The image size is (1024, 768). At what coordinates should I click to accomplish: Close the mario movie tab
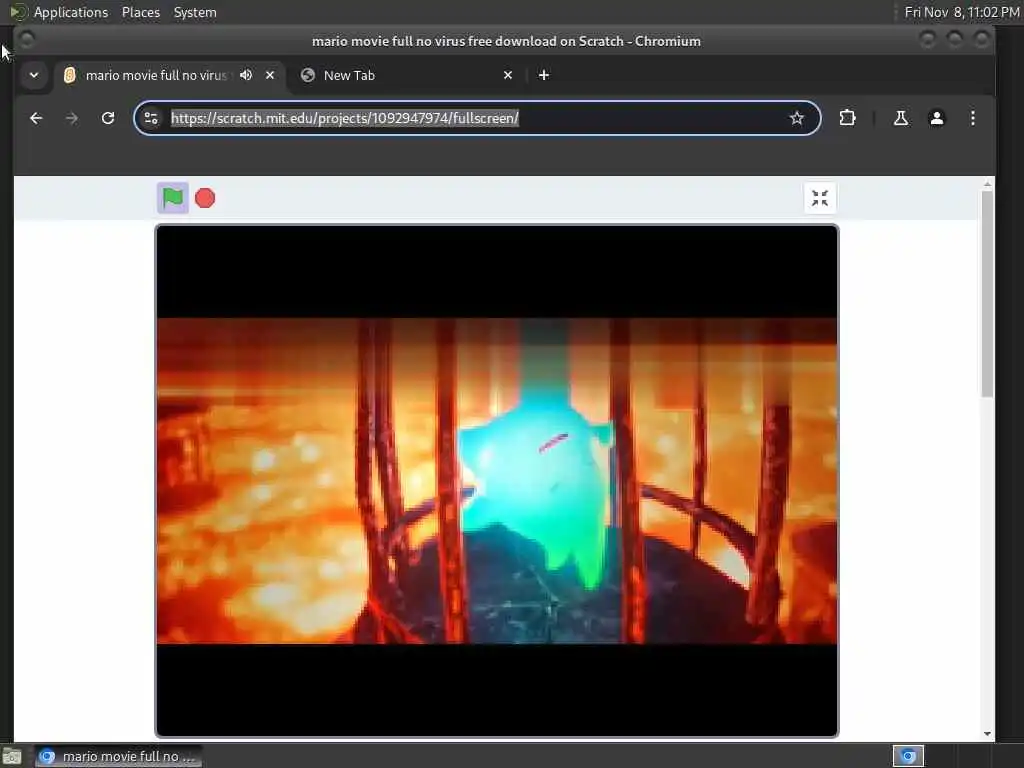coord(270,75)
